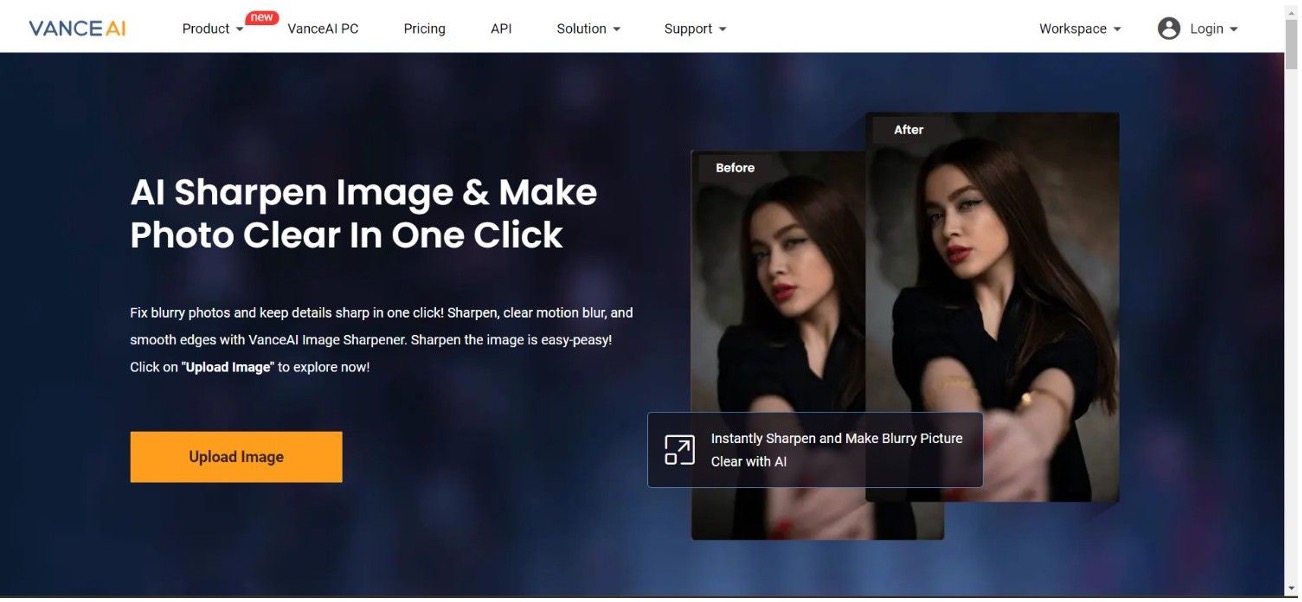This screenshot has height=602, width=1302.
Task: Click the sharpen preview icon in overlay card
Action: (679, 450)
